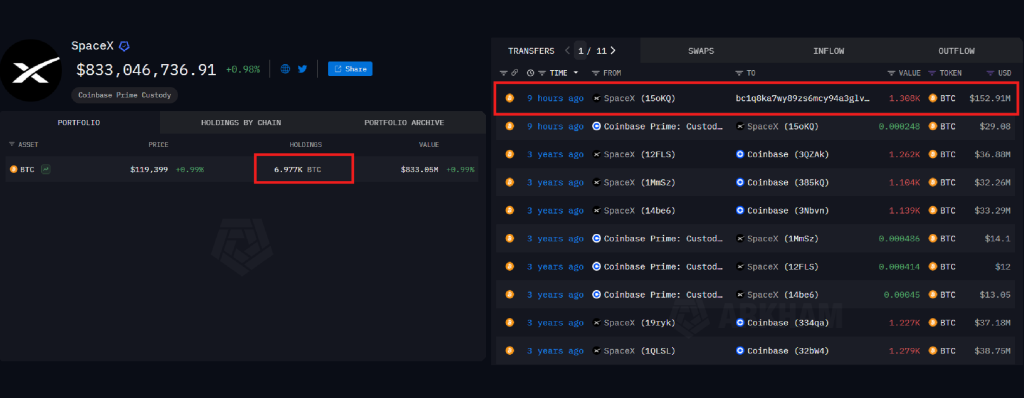Click Bitcoin chain icon in the $36.88M row

[510, 155]
